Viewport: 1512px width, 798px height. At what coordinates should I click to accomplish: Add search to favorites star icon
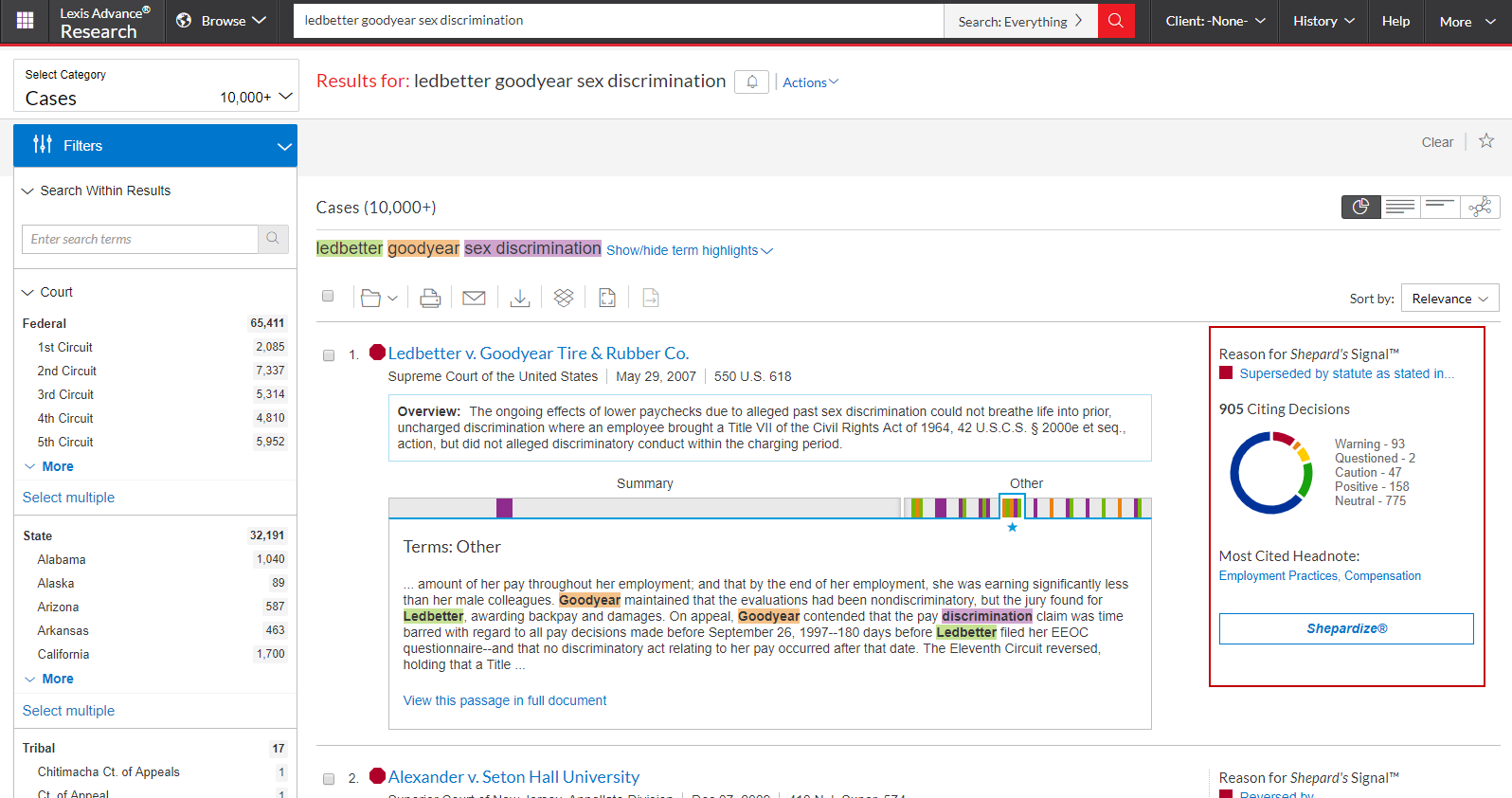pyautogui.click(x=1486, y=141)
